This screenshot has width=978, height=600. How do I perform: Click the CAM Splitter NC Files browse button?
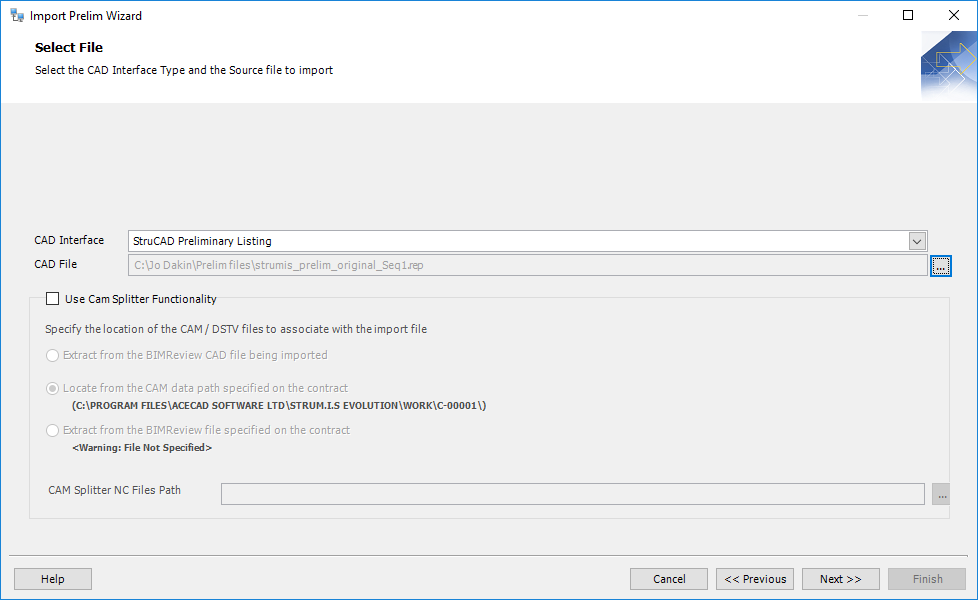940,494
